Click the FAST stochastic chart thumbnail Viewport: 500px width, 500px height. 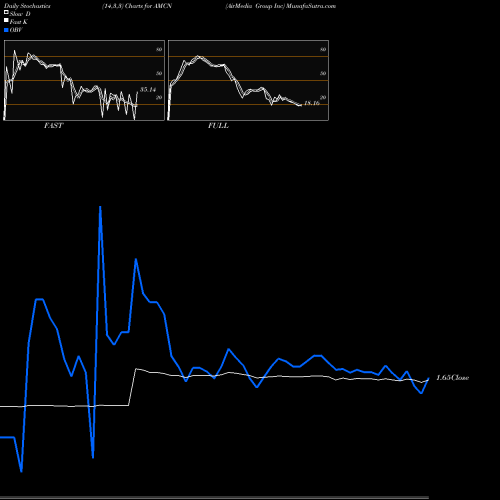click(x=84, y=80)
